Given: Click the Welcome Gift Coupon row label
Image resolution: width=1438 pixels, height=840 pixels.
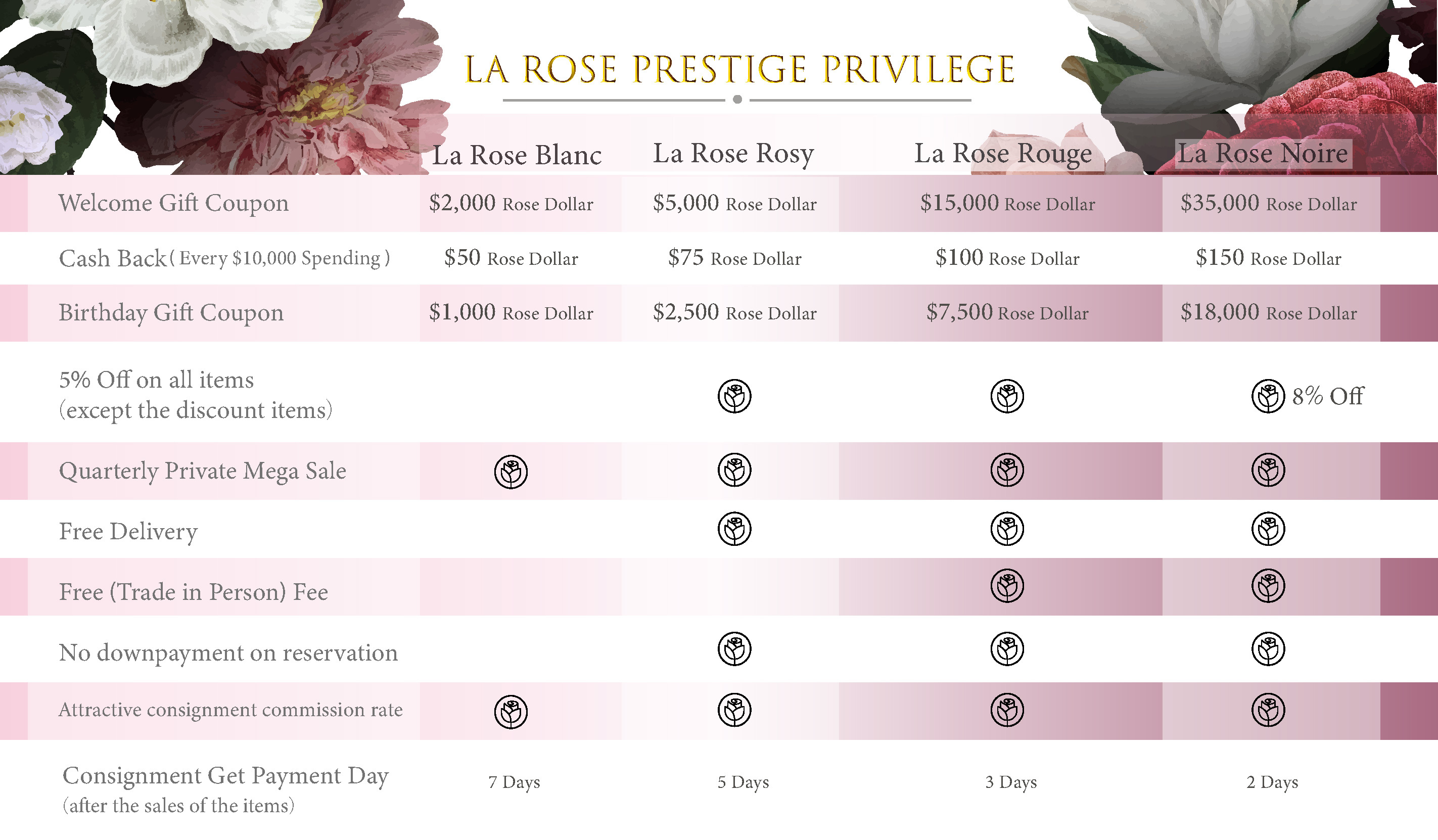Looking at the screenshot, I should (173, 203).
